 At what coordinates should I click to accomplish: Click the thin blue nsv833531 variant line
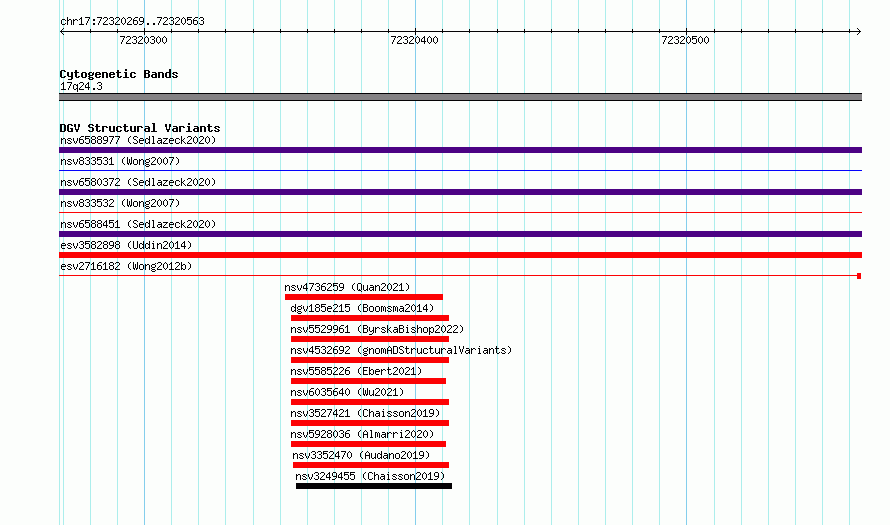[x=460, y=170]
